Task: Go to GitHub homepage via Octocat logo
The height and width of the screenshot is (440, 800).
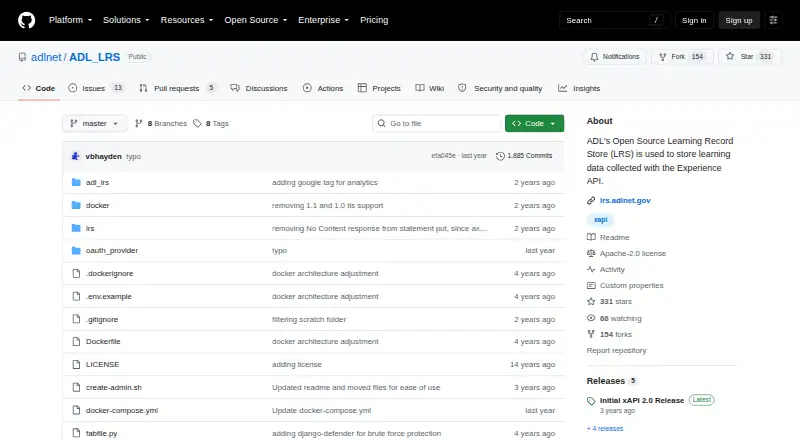Action: coord(27,20)
